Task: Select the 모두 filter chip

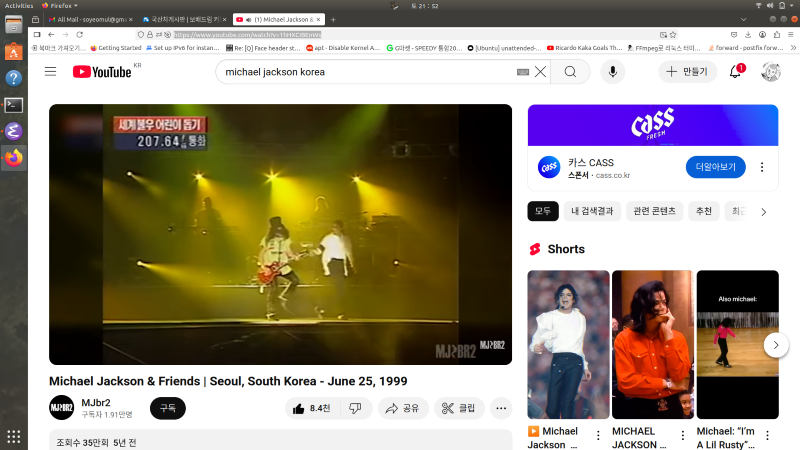Action: [543, 211]
